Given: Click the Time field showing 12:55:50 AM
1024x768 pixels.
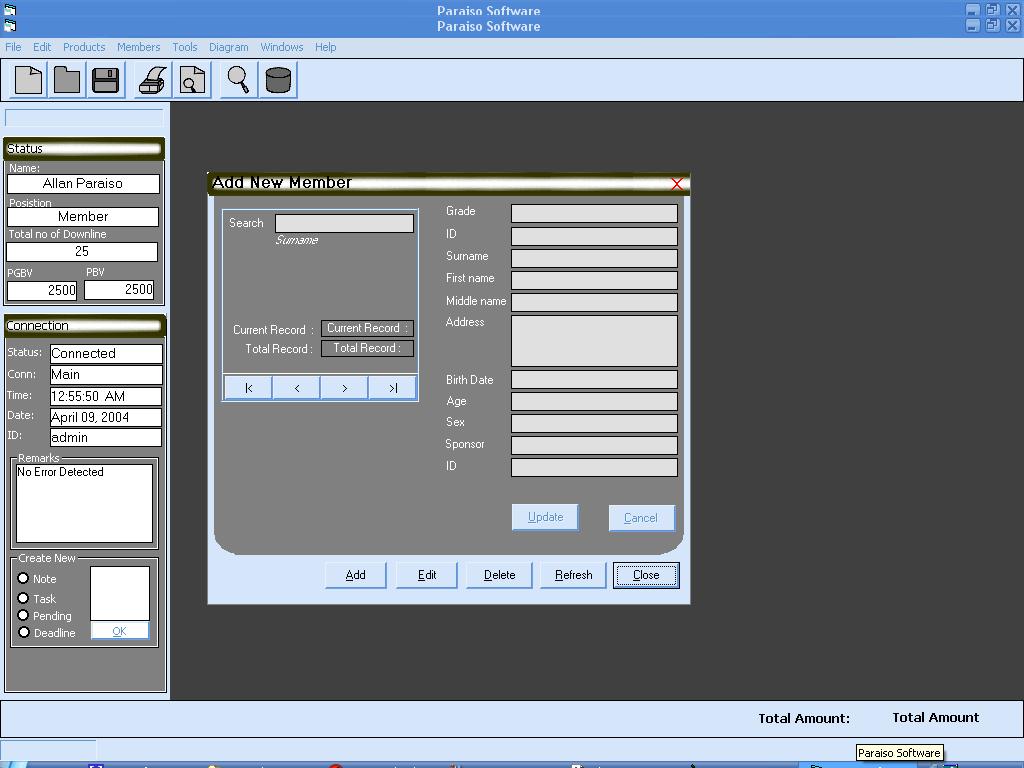Looking at the screenshot, I should point(106,396).
